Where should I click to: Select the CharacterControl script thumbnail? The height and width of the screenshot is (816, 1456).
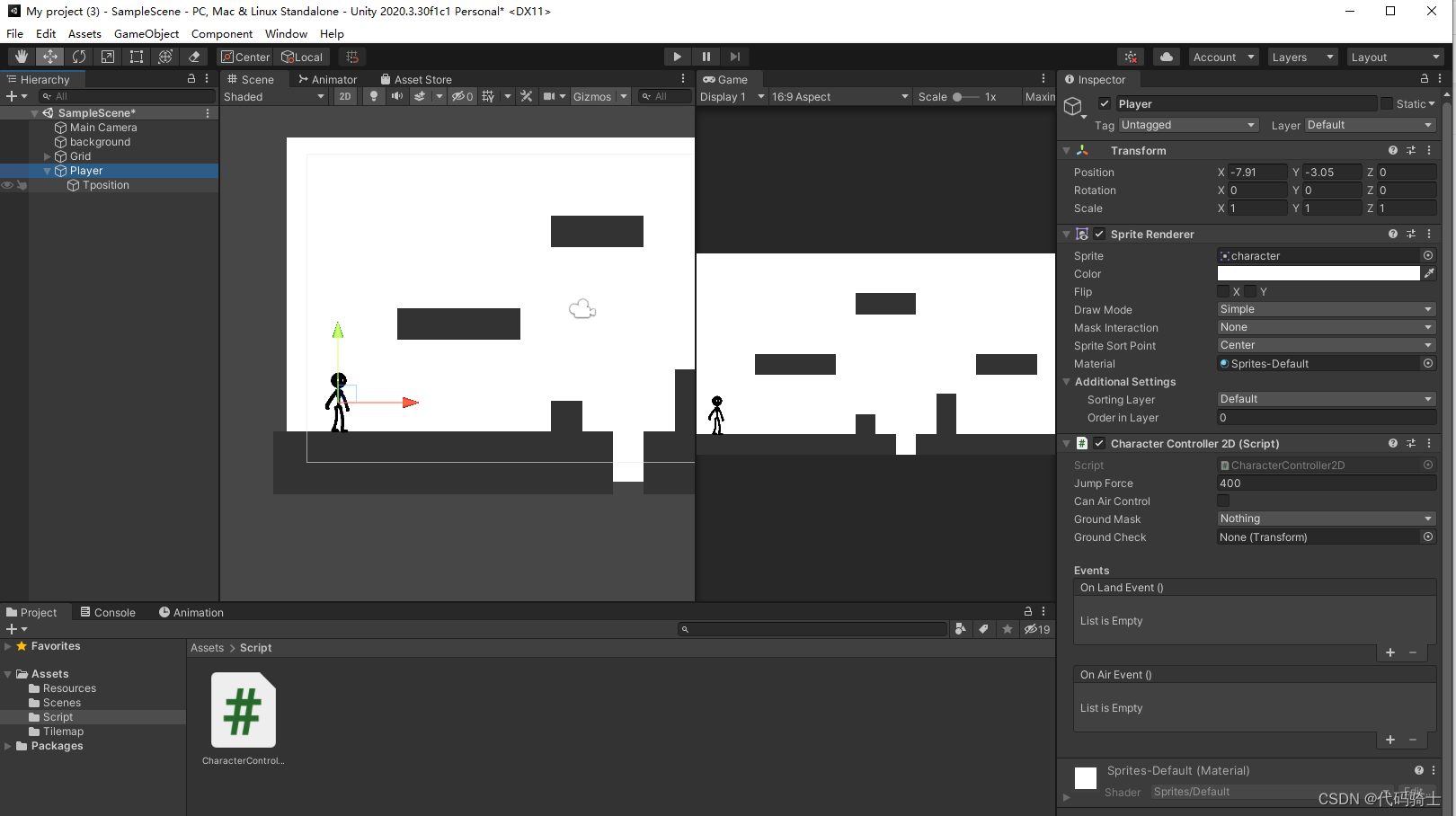coord(242,710)
